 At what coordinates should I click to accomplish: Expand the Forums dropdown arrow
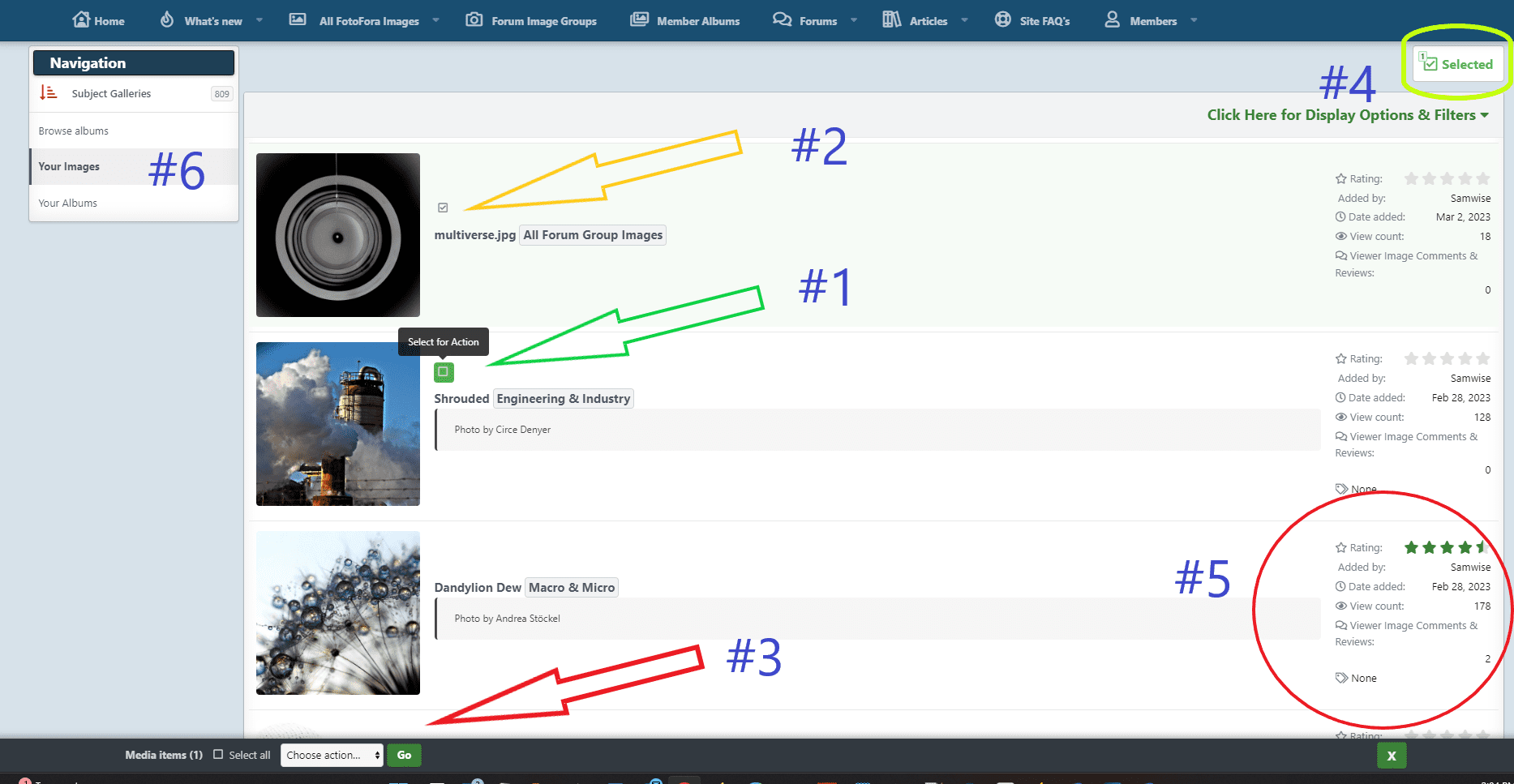click(x=854, y=20)
